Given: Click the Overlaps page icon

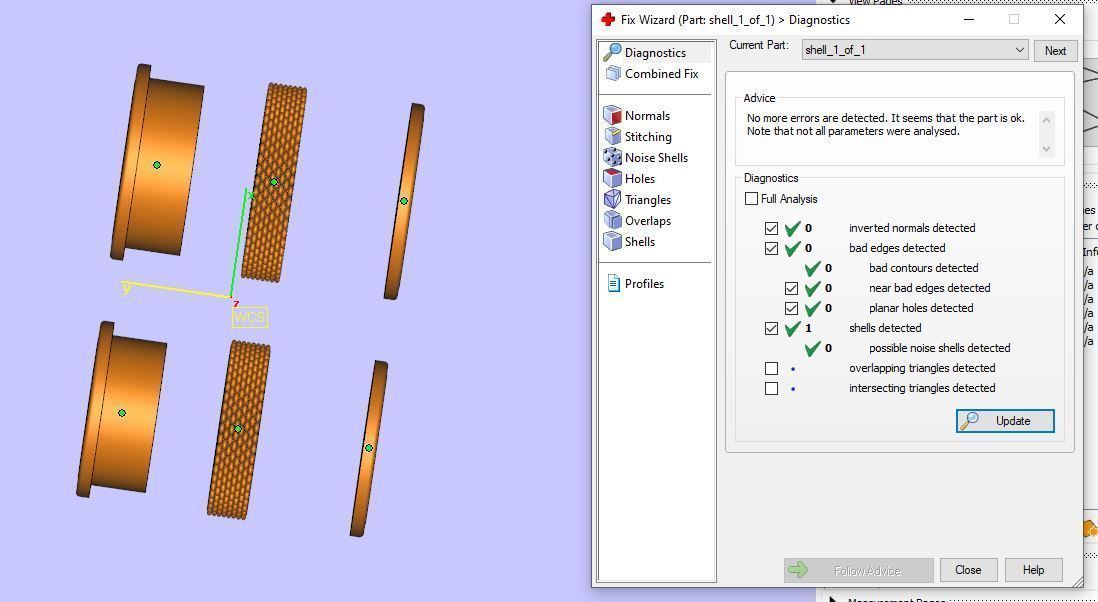Looking at the screenshot, I should (x=613, y=220).
